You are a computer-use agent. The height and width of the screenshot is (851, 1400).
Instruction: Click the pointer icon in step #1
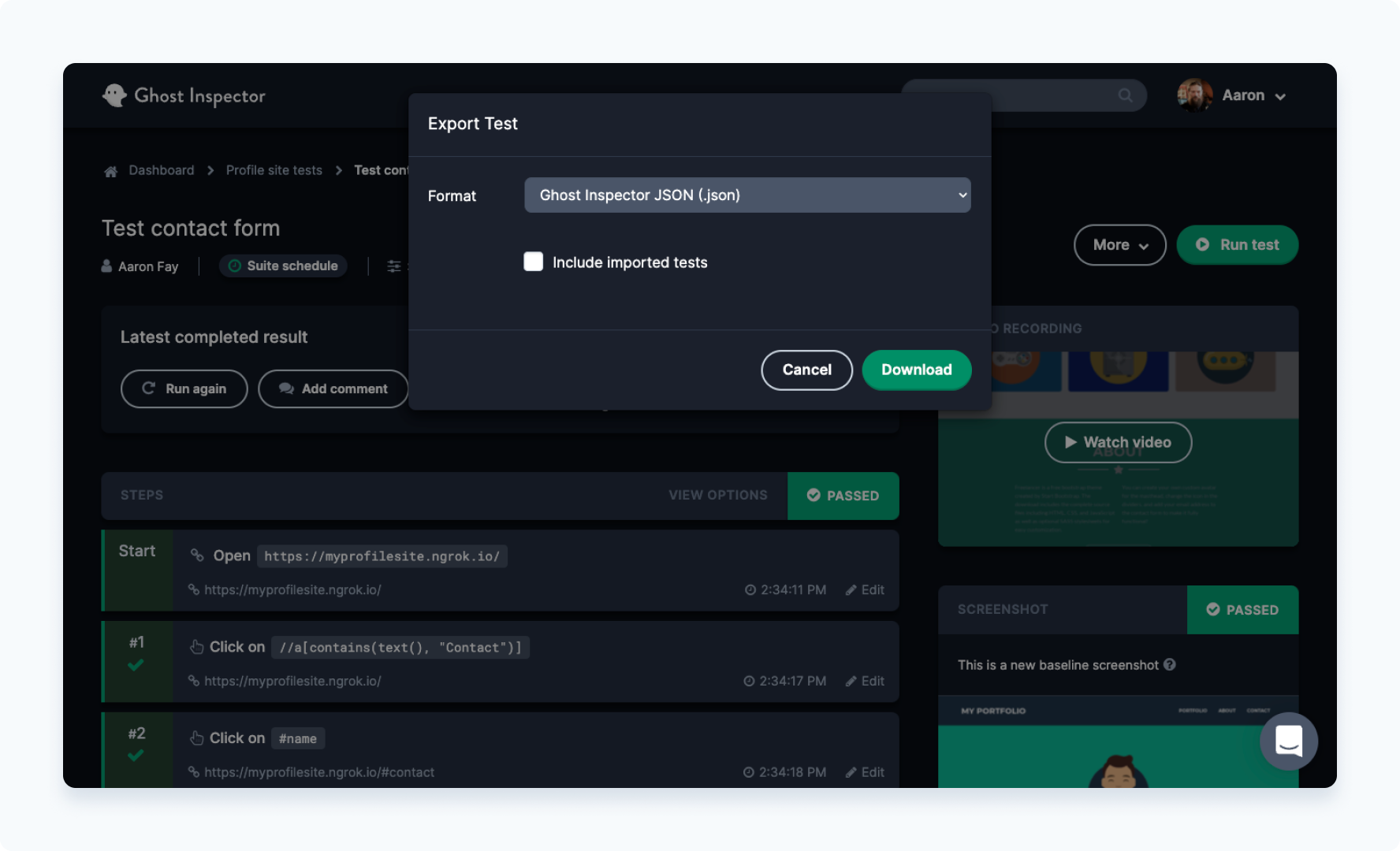tap(197, 647)
